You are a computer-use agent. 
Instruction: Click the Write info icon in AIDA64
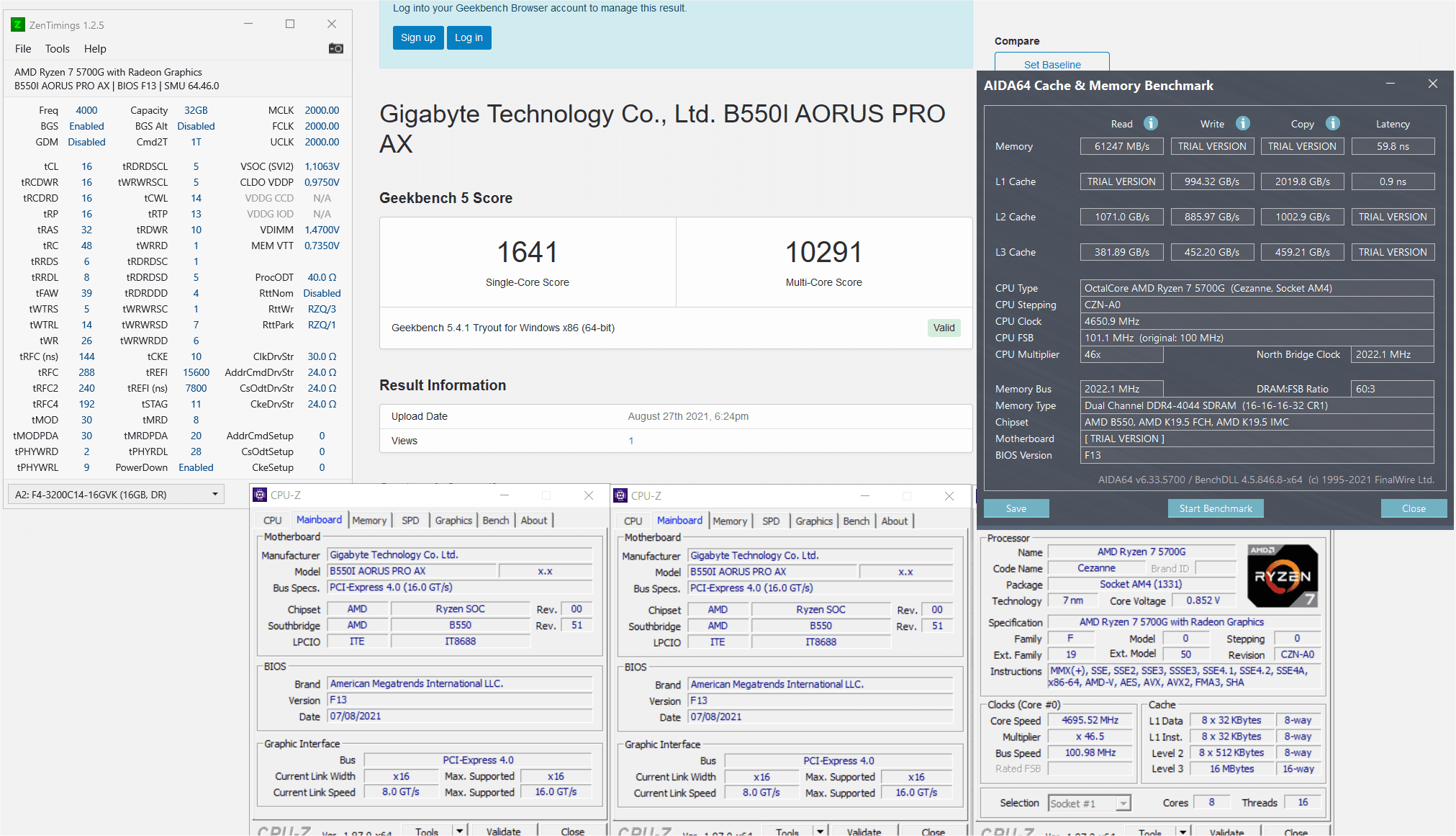pyautogui.click(x=1243, y=123)
